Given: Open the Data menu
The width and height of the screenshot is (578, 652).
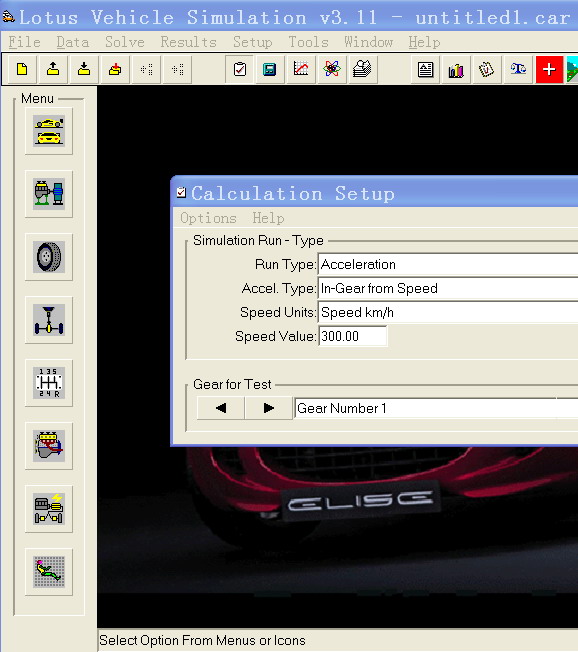Looking at the screenshot, I should coord(72,42).
